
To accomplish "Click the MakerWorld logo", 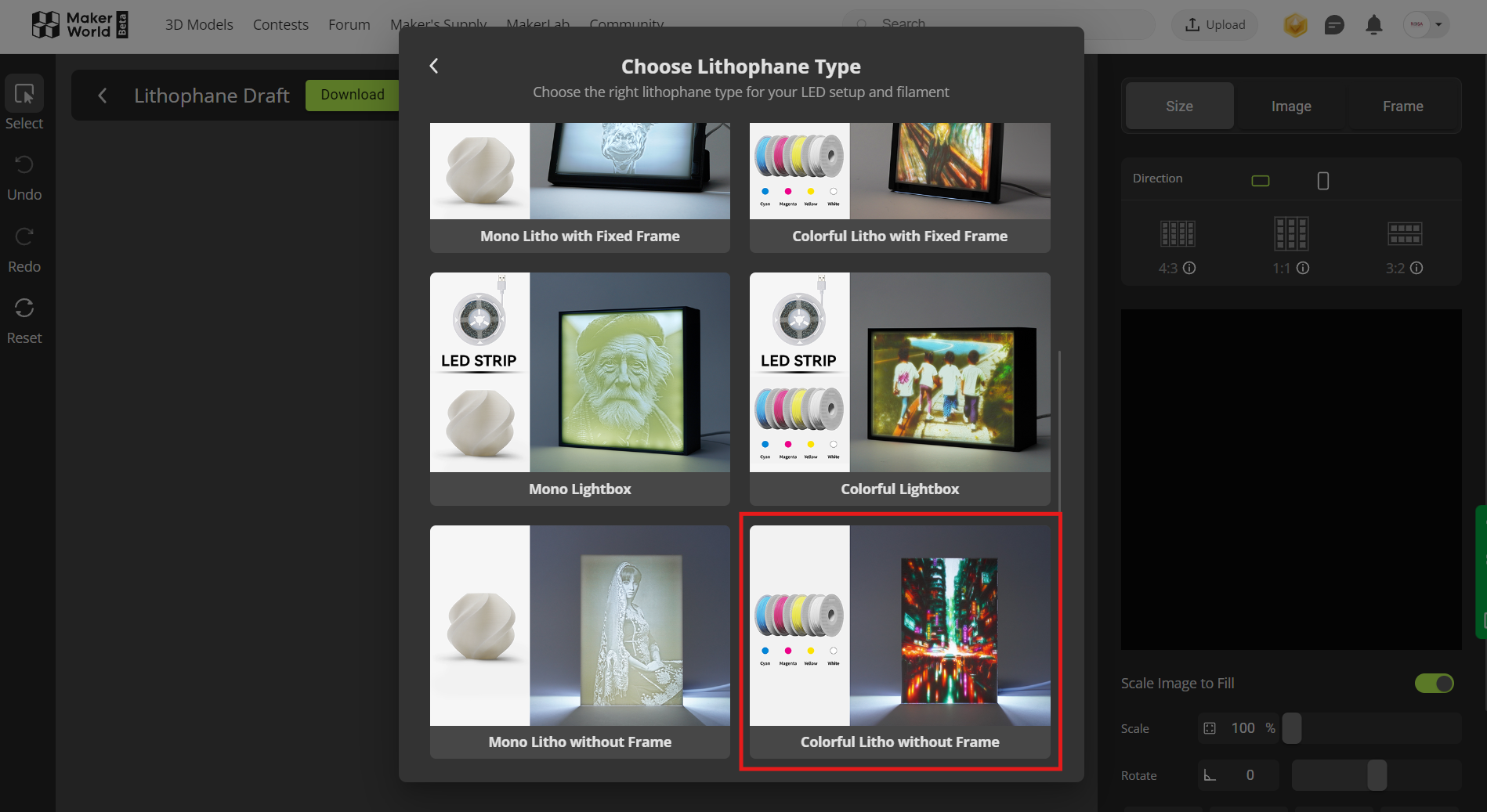I will click(79, 25).
